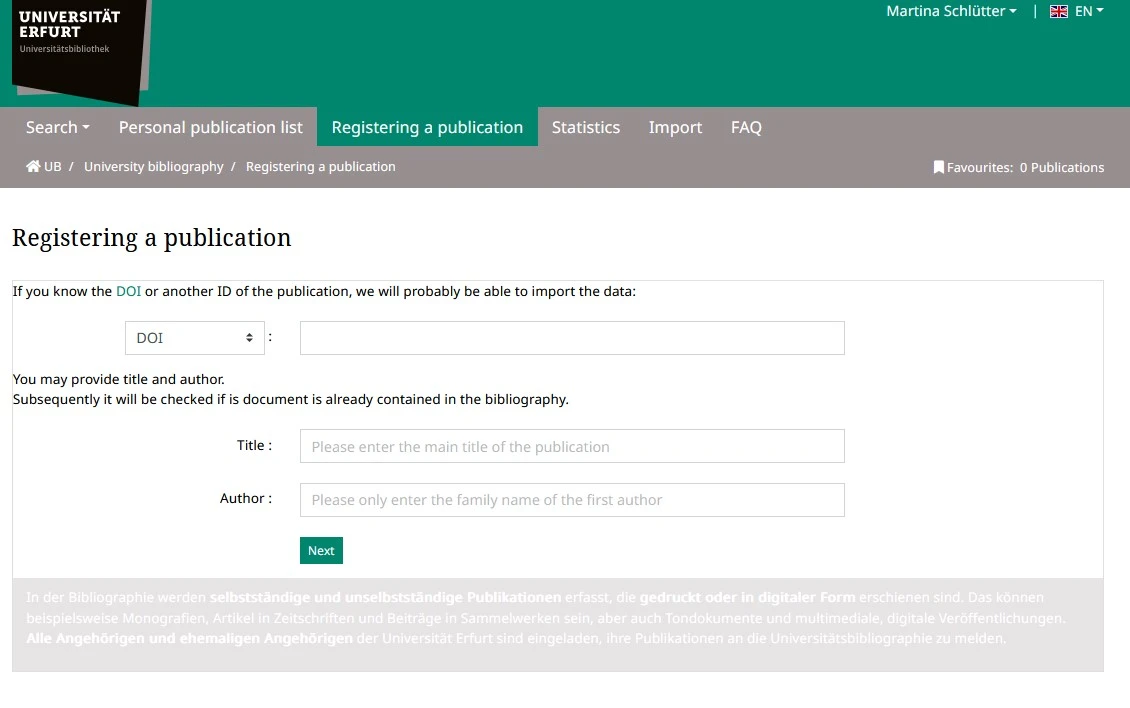Open the FAQ page
This screenshot has width=1130, height=708.
746,127
